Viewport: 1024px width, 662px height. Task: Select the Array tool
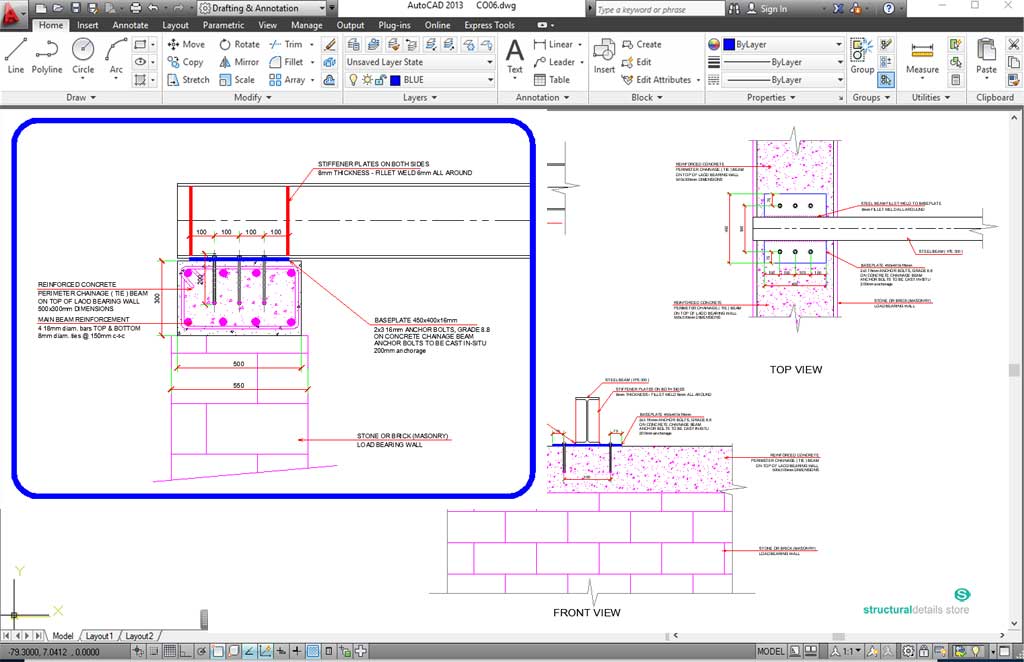tap(287, 80)
